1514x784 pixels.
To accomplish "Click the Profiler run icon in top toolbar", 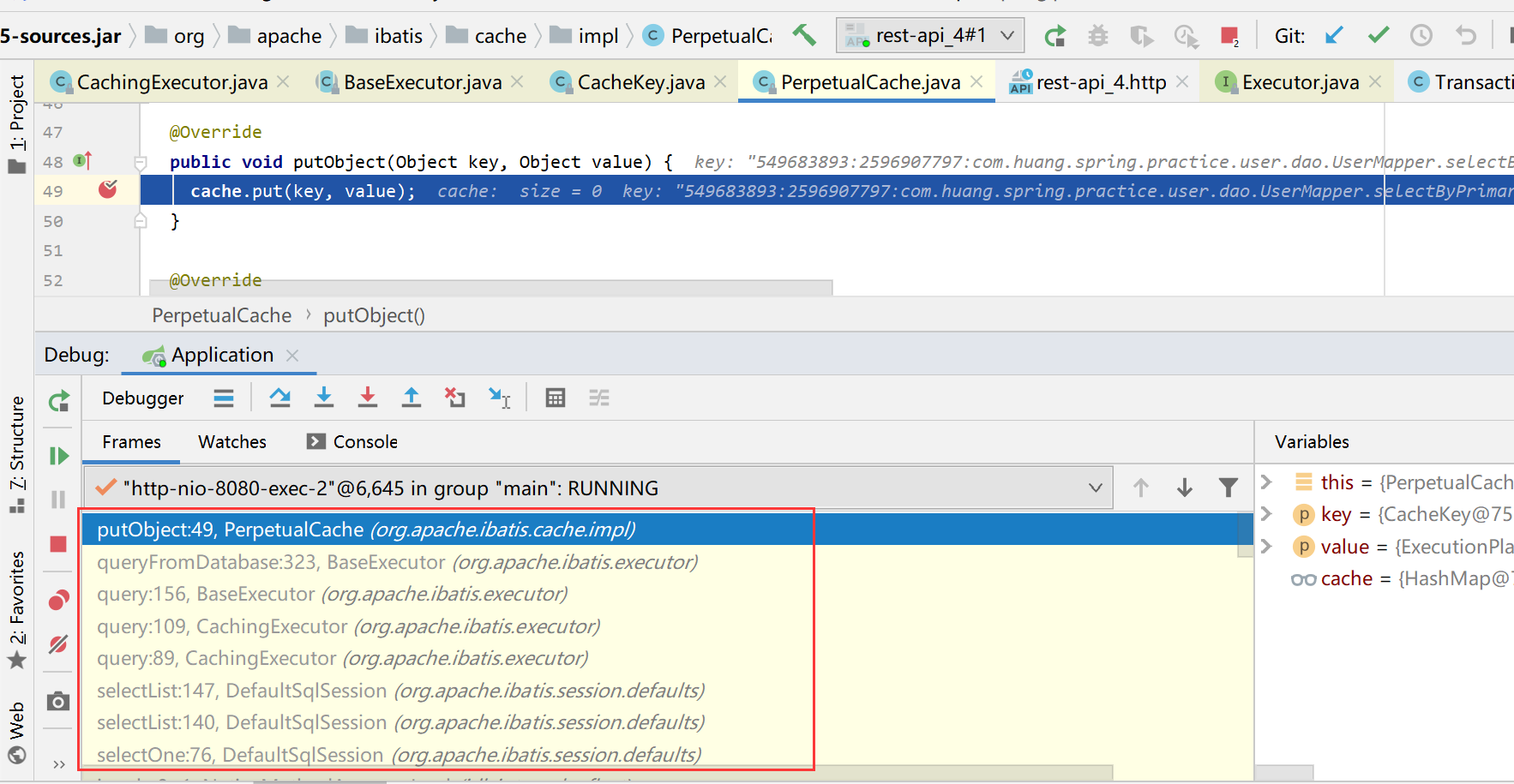I will click(x=1186, y=35).
